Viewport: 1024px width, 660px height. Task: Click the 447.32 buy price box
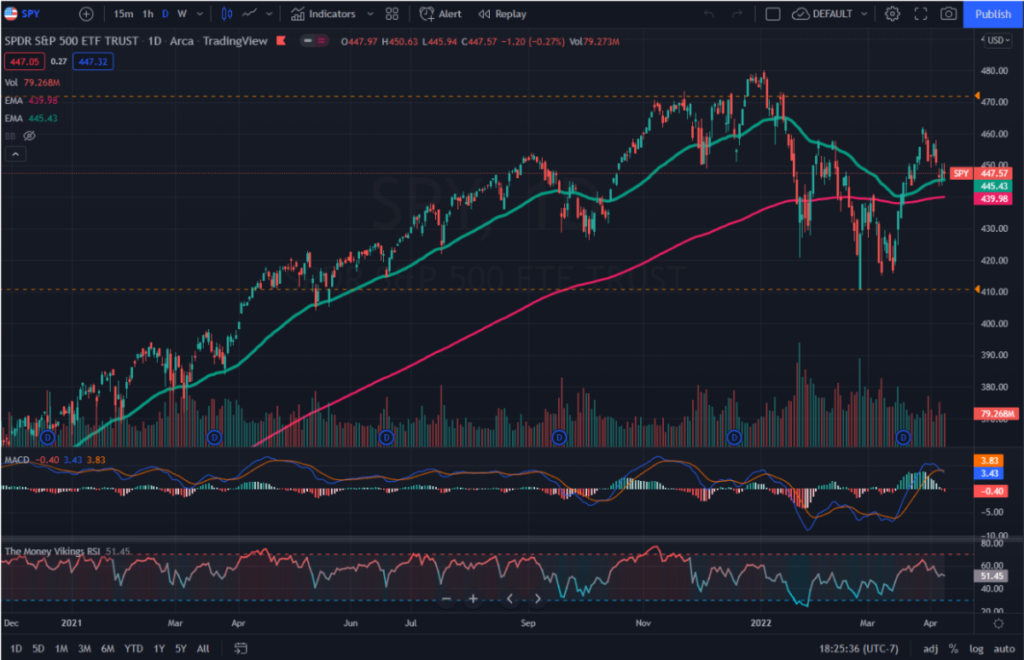93,61
